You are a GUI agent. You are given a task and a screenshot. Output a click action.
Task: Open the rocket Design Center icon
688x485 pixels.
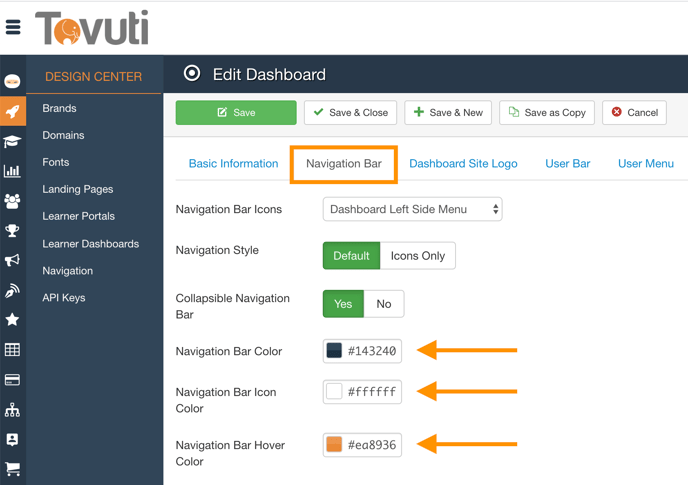12,111
